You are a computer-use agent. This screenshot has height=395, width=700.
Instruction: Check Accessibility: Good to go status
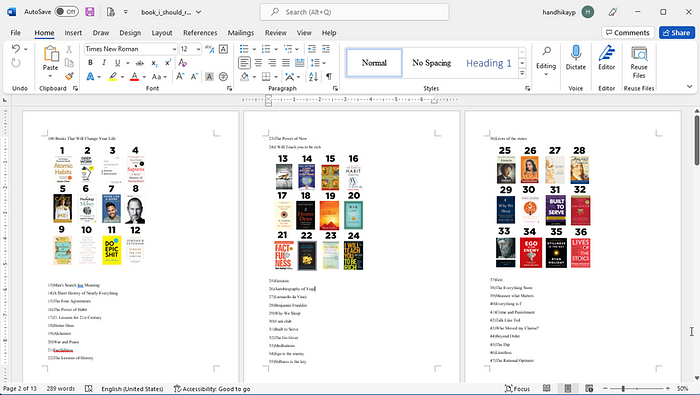click(212, 389)
